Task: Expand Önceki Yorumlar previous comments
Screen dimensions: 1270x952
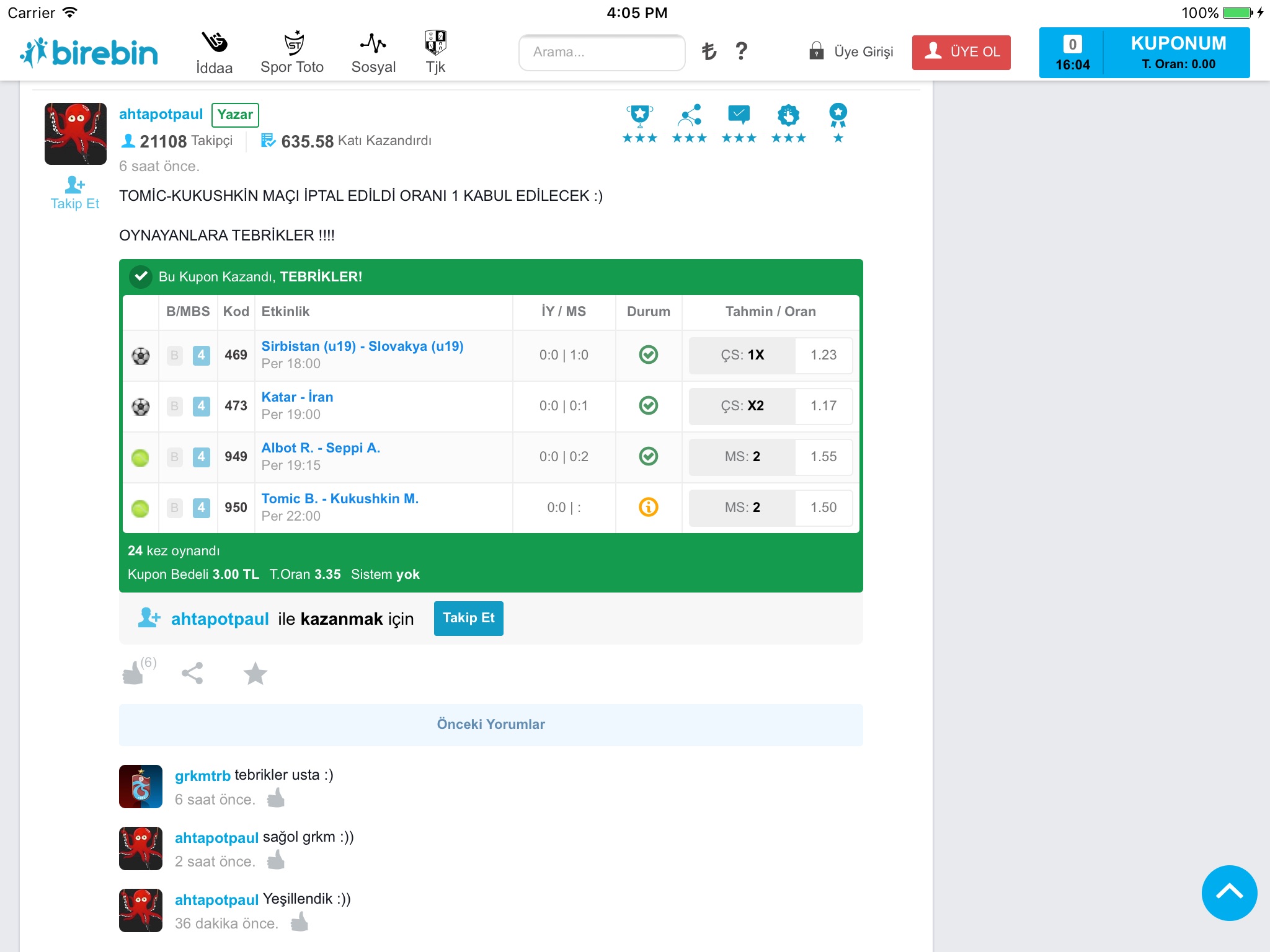Action: pos(491,725)
